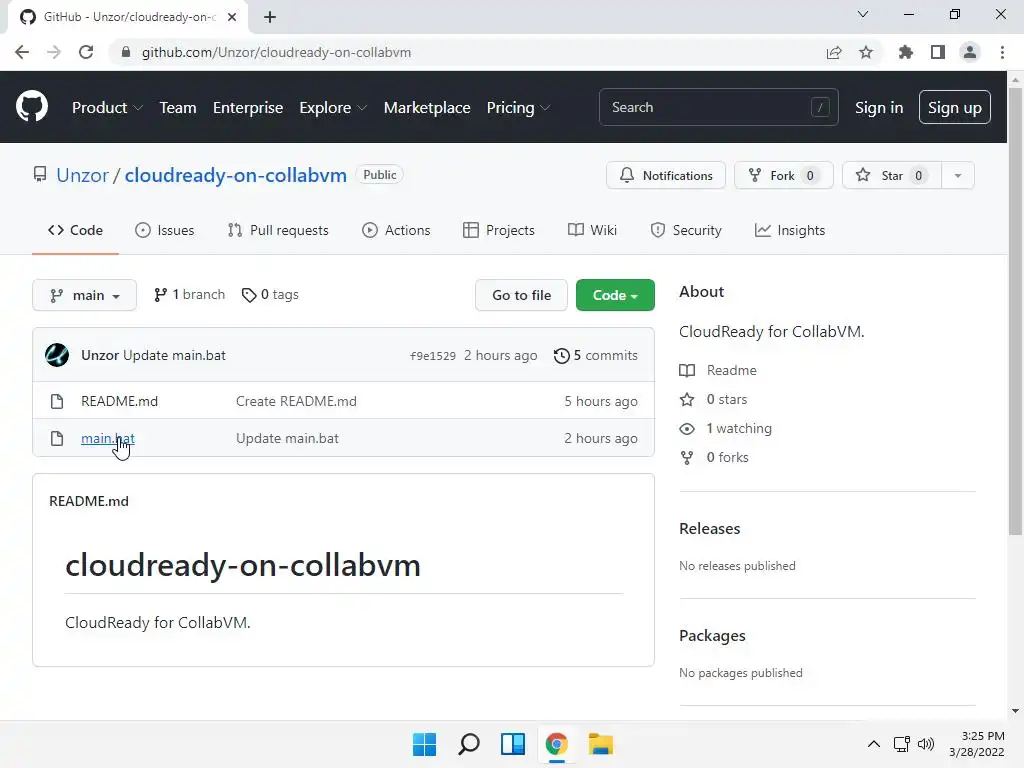
Task: Click the repository book icon beside Unzor
Action: pos(40,174)
